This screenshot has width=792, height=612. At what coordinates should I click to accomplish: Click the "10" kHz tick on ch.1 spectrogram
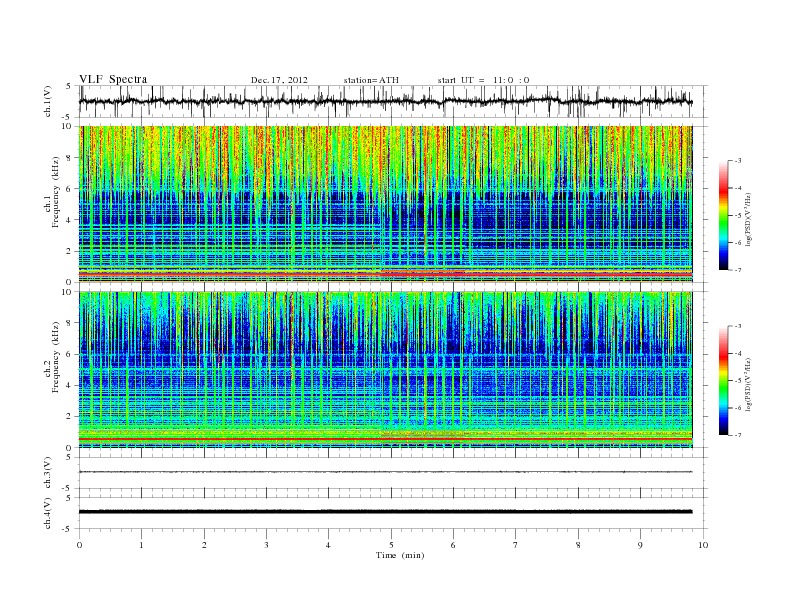(67, 126)
